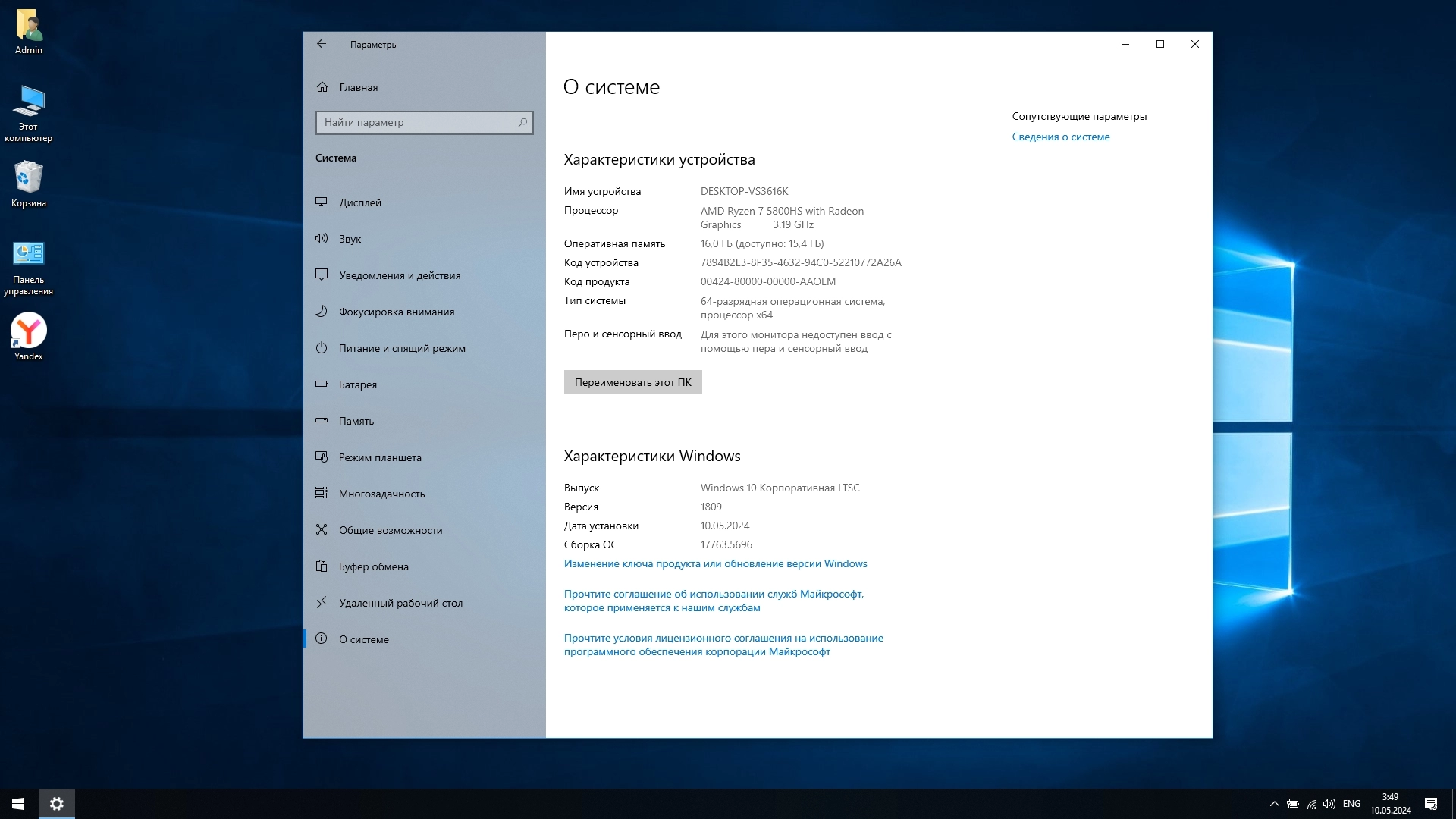
Task: Open Батарея battery settings
Action: click(358, 384)
